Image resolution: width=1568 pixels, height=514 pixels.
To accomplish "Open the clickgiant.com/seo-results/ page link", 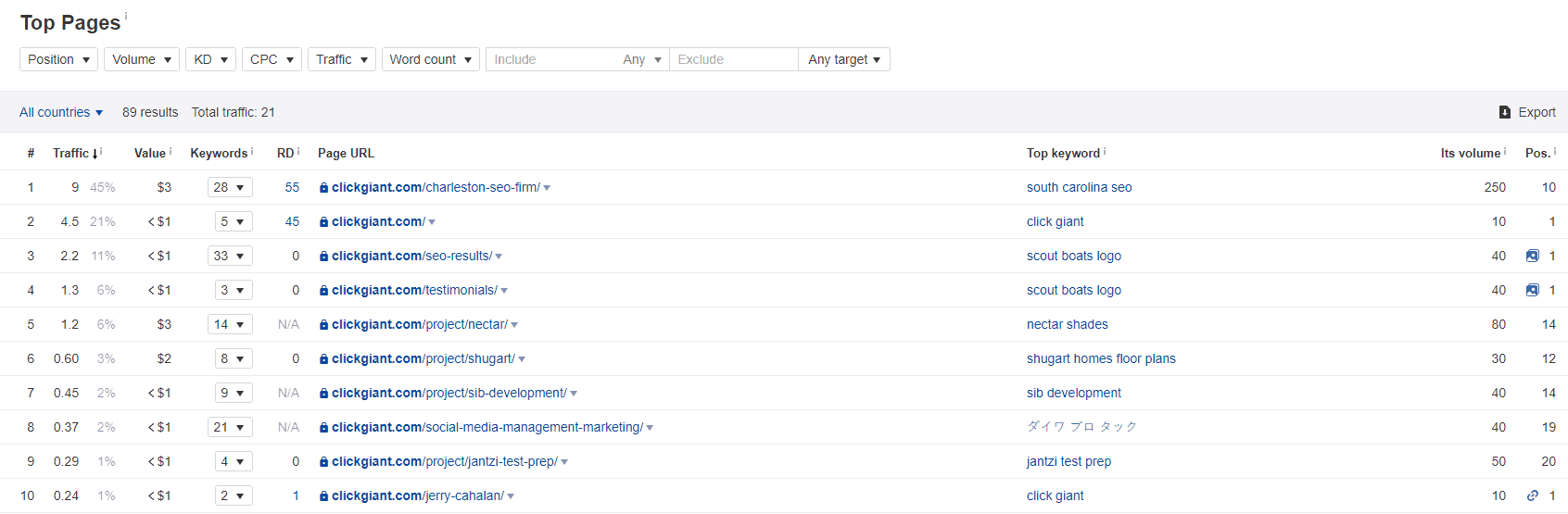I will click(412, 256).
